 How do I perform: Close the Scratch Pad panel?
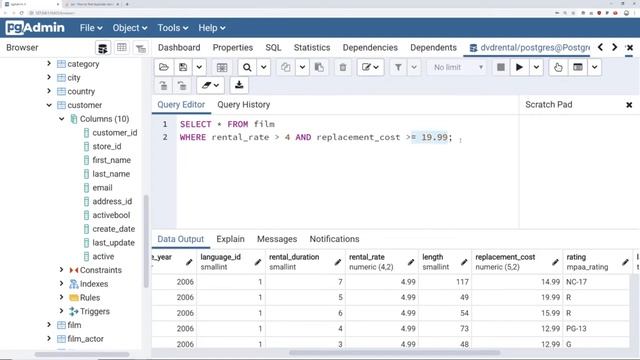point(629,105)
